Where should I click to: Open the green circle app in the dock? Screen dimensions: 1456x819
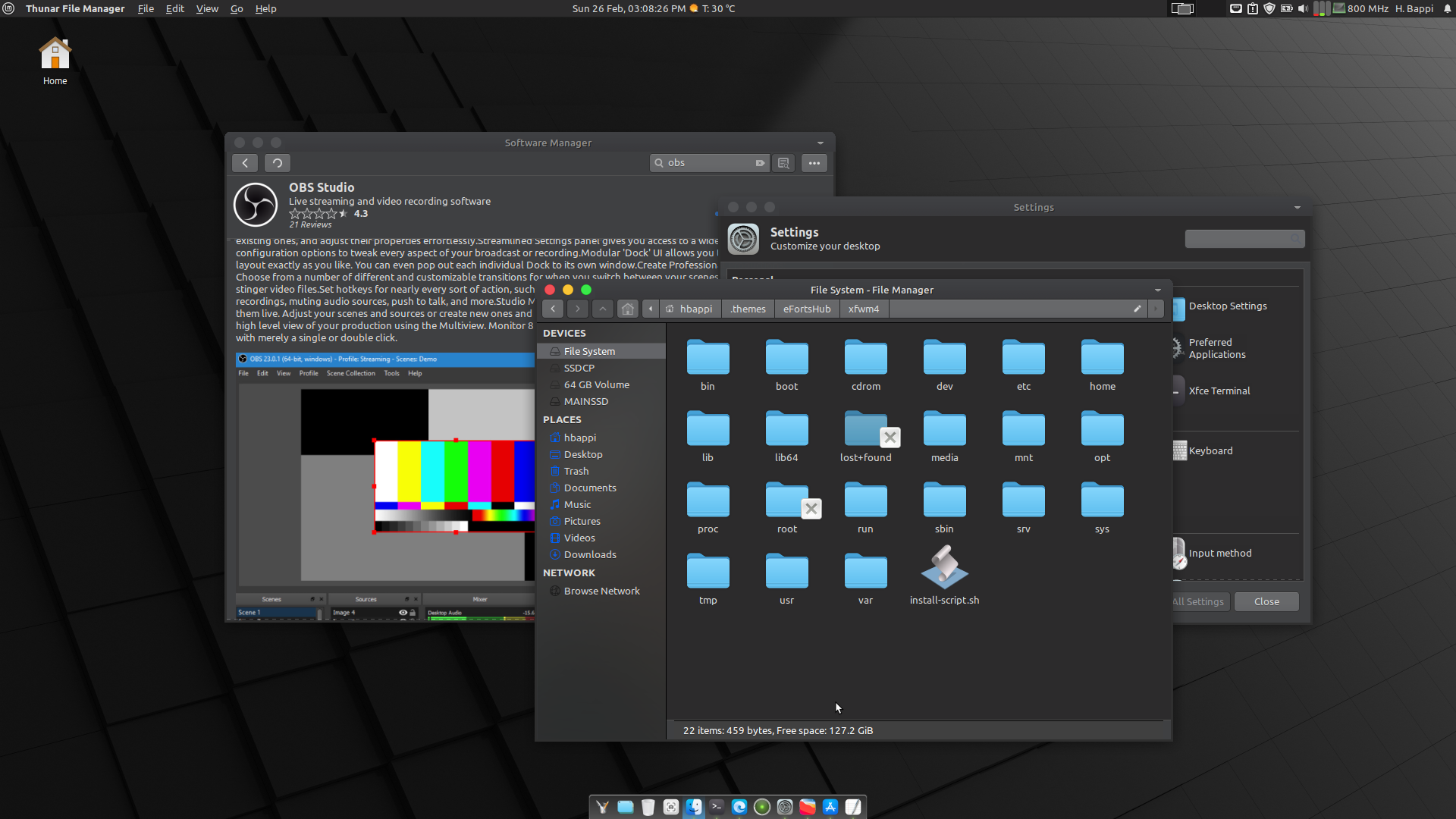point(762,807)
